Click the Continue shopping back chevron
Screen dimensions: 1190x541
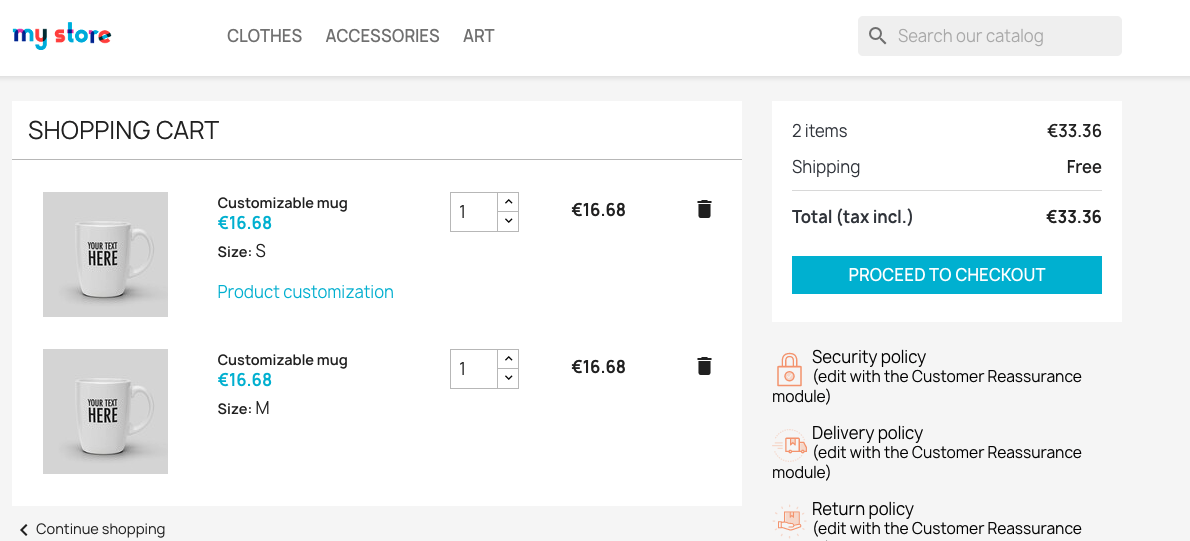pyautogui.click(x=24, y=529)
